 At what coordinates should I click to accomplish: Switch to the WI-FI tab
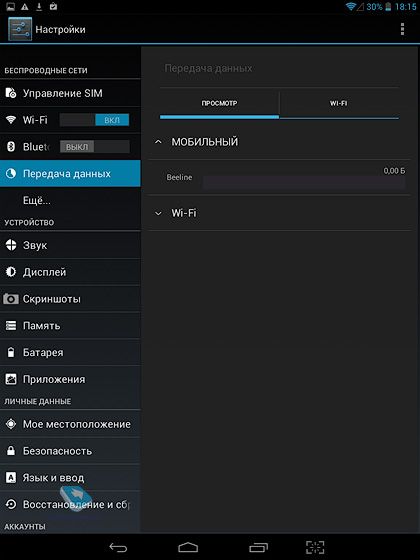pos(339,103)
